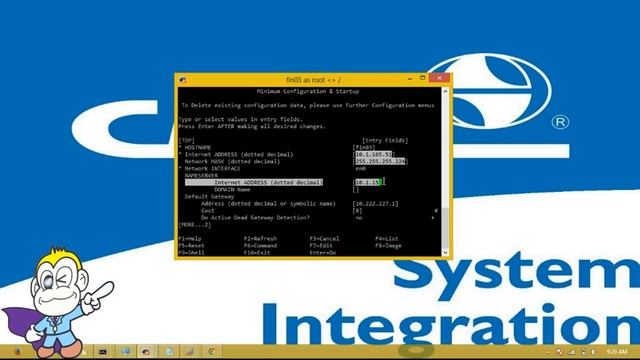Image resolution: width=640 pixels, height=360 pixels.
Task: Select the highlighted active app button in taskbar
Action: 146,351
